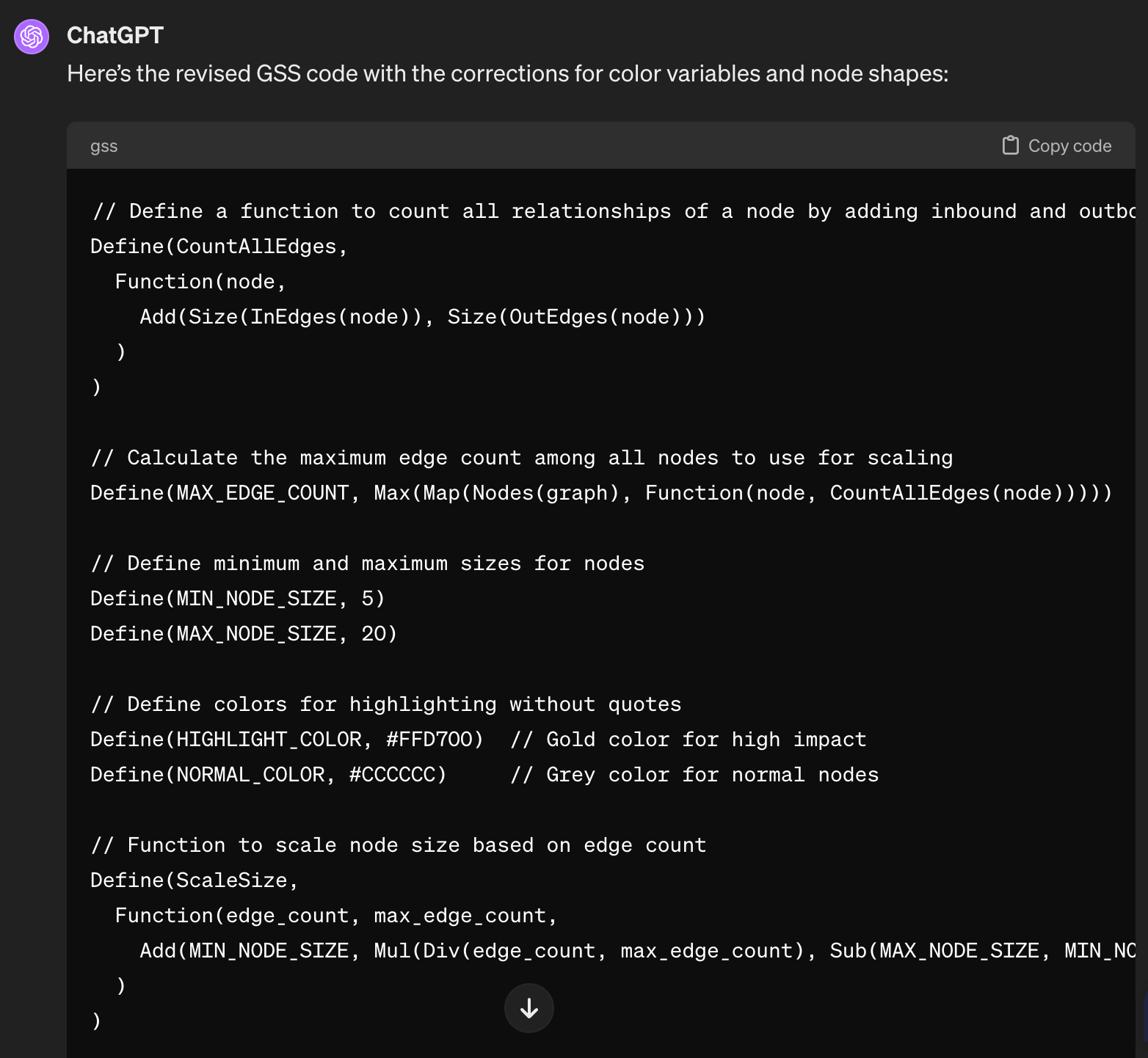Click the Add(Size(InEdges(node)) code line
The height and width of the screenshot is (1058, 1148).
point(423,316)
